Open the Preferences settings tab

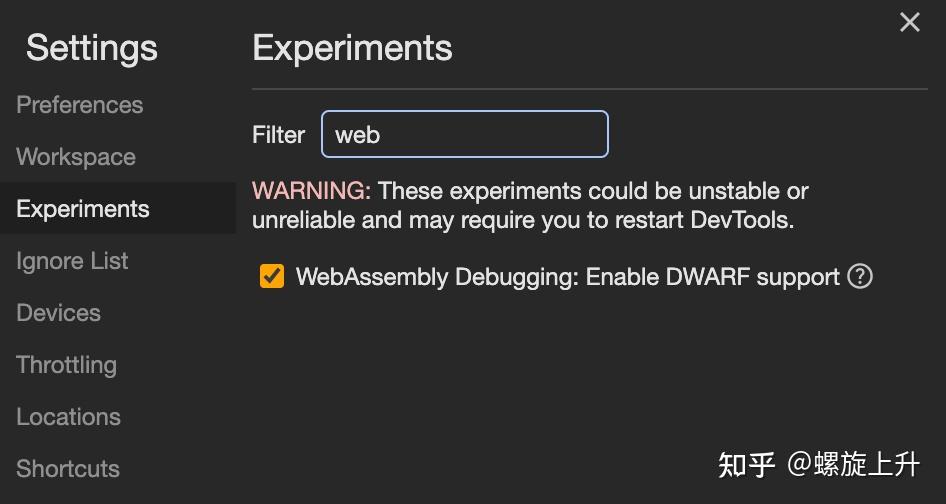80,105
